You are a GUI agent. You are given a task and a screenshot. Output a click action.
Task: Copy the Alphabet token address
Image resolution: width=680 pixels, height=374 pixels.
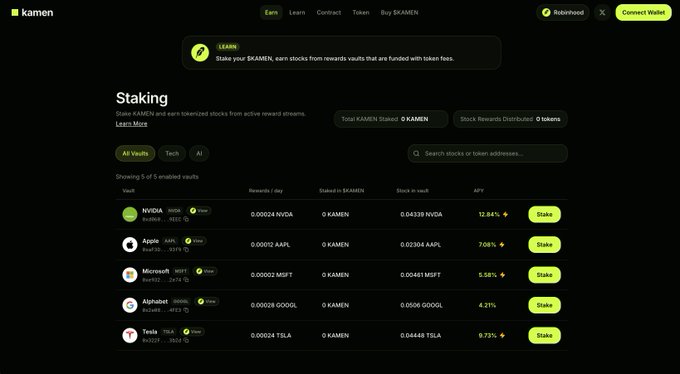coord(186,310)
